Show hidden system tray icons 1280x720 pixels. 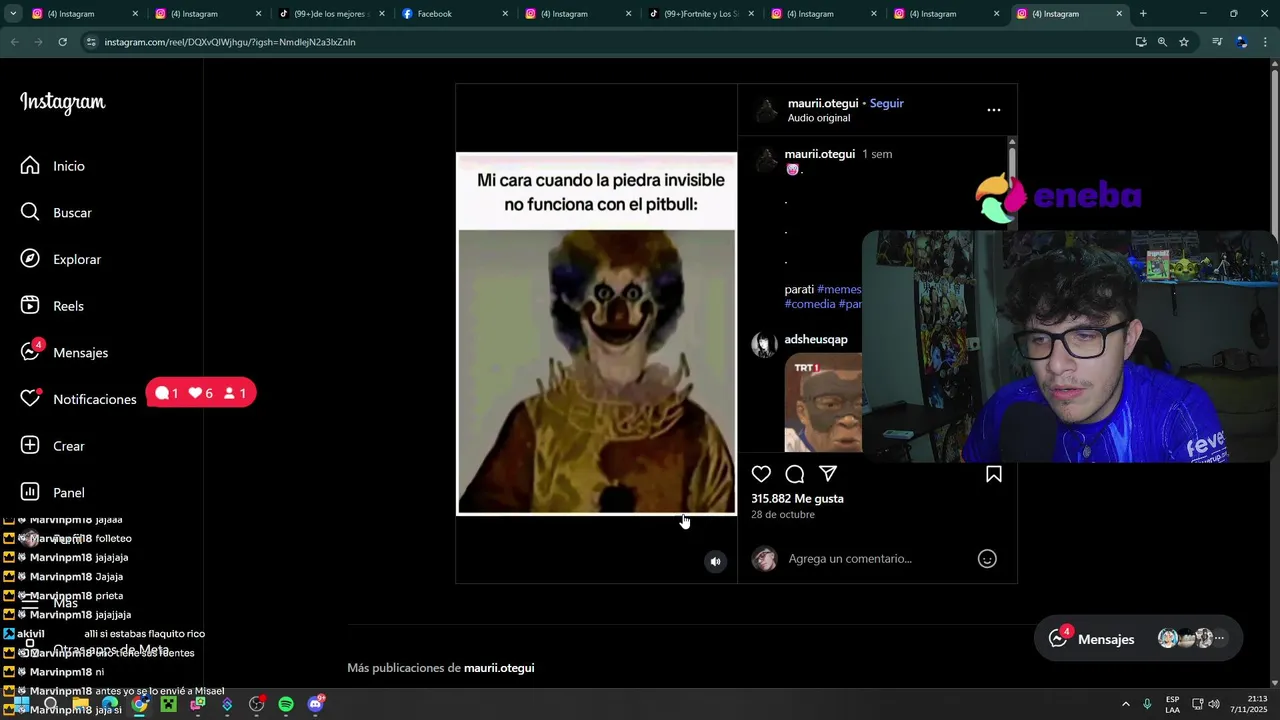click(1125, 704)
